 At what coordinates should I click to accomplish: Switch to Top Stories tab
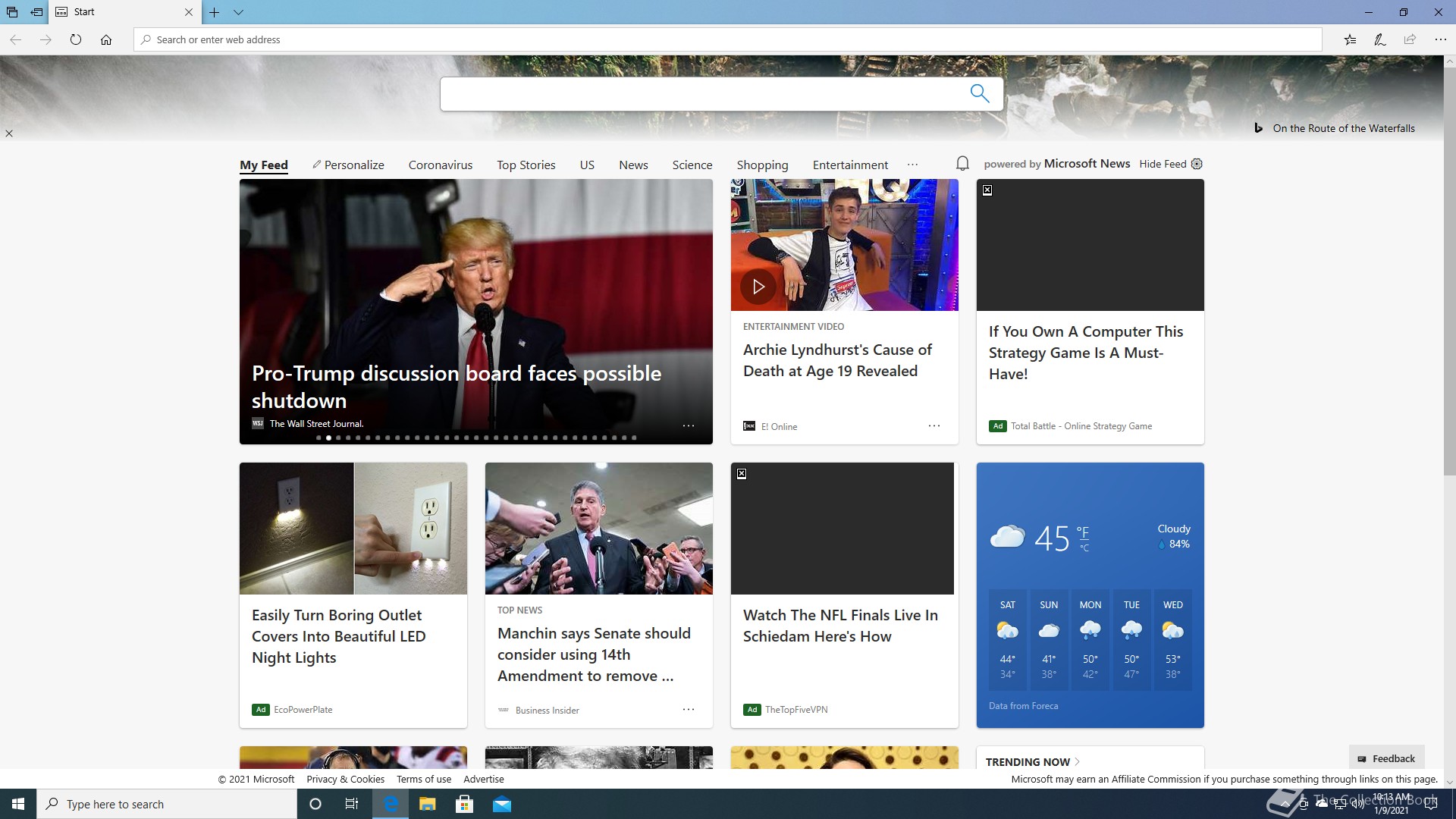point(526,165)
